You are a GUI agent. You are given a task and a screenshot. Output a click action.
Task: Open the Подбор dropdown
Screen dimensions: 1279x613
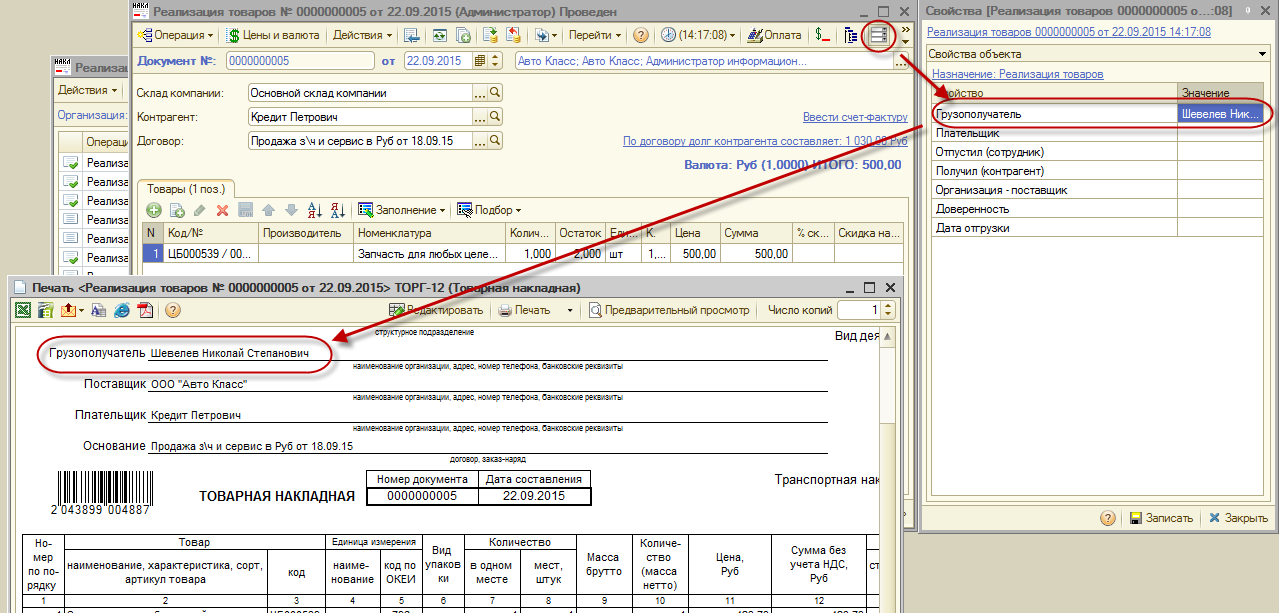490,210
